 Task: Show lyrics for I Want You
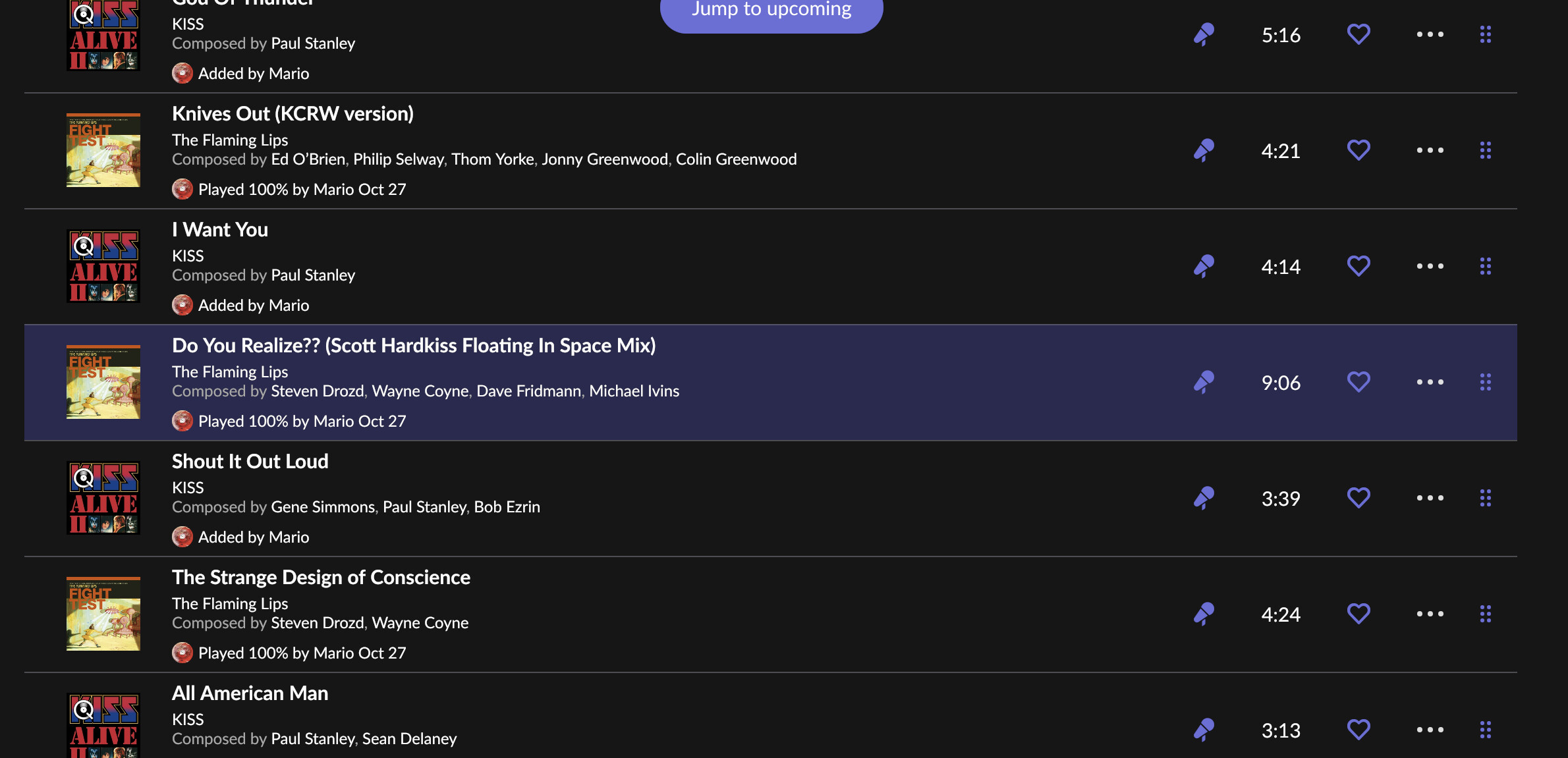pos(1204,267)
